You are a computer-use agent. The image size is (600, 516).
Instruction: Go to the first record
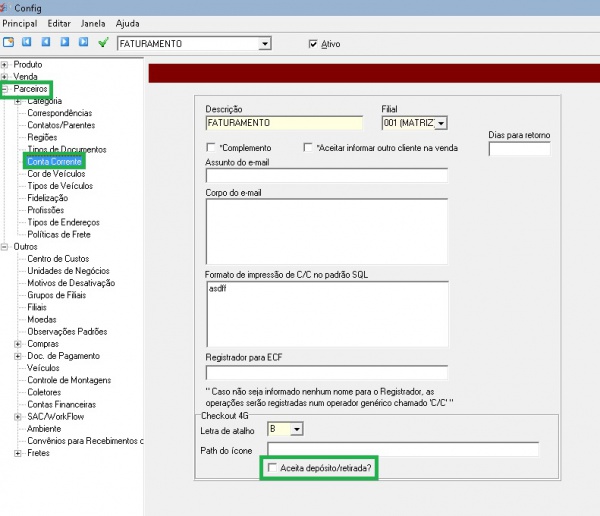pos(27,43)
